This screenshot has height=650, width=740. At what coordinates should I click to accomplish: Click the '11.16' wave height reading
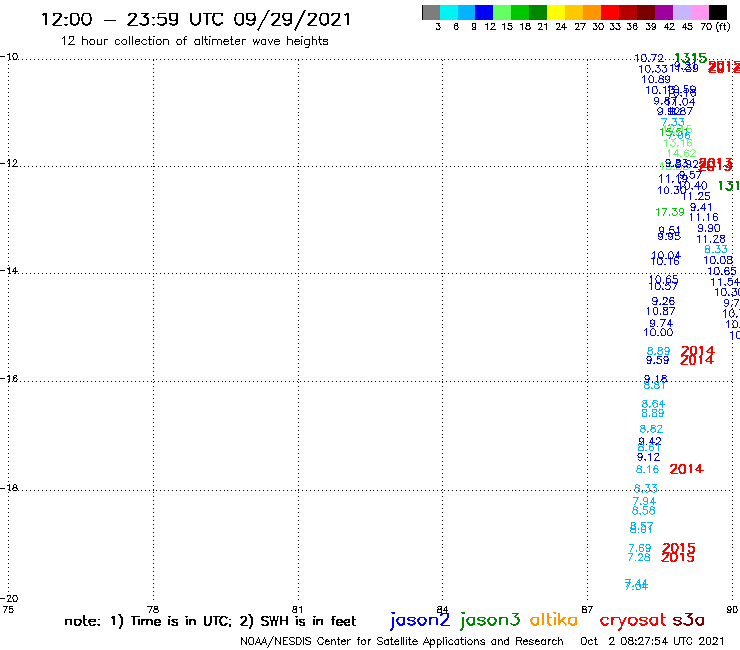pyautogui.click(x=704, y=217)
